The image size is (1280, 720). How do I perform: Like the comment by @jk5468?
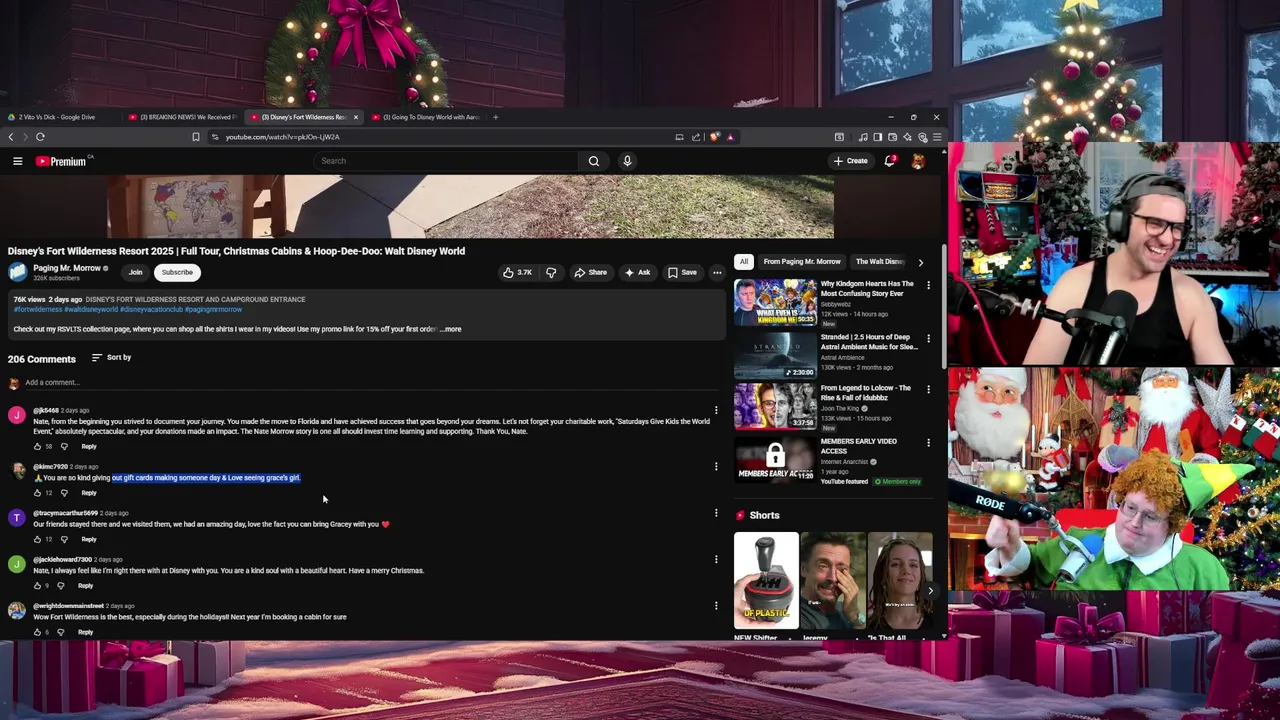pyautogui.click(x=38, y=446)
